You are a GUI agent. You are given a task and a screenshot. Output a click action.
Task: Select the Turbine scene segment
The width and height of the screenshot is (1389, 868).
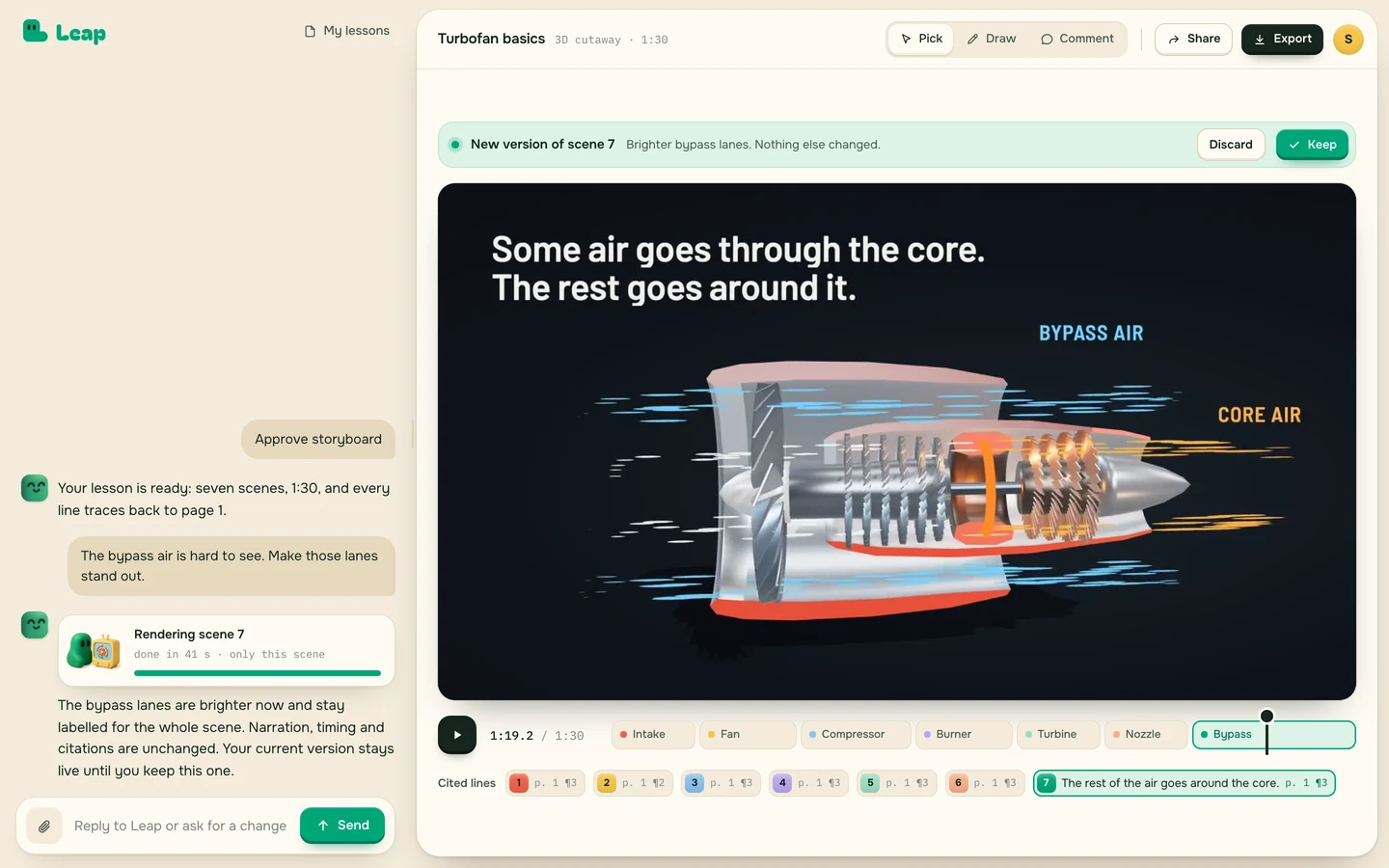point(1057,735)
